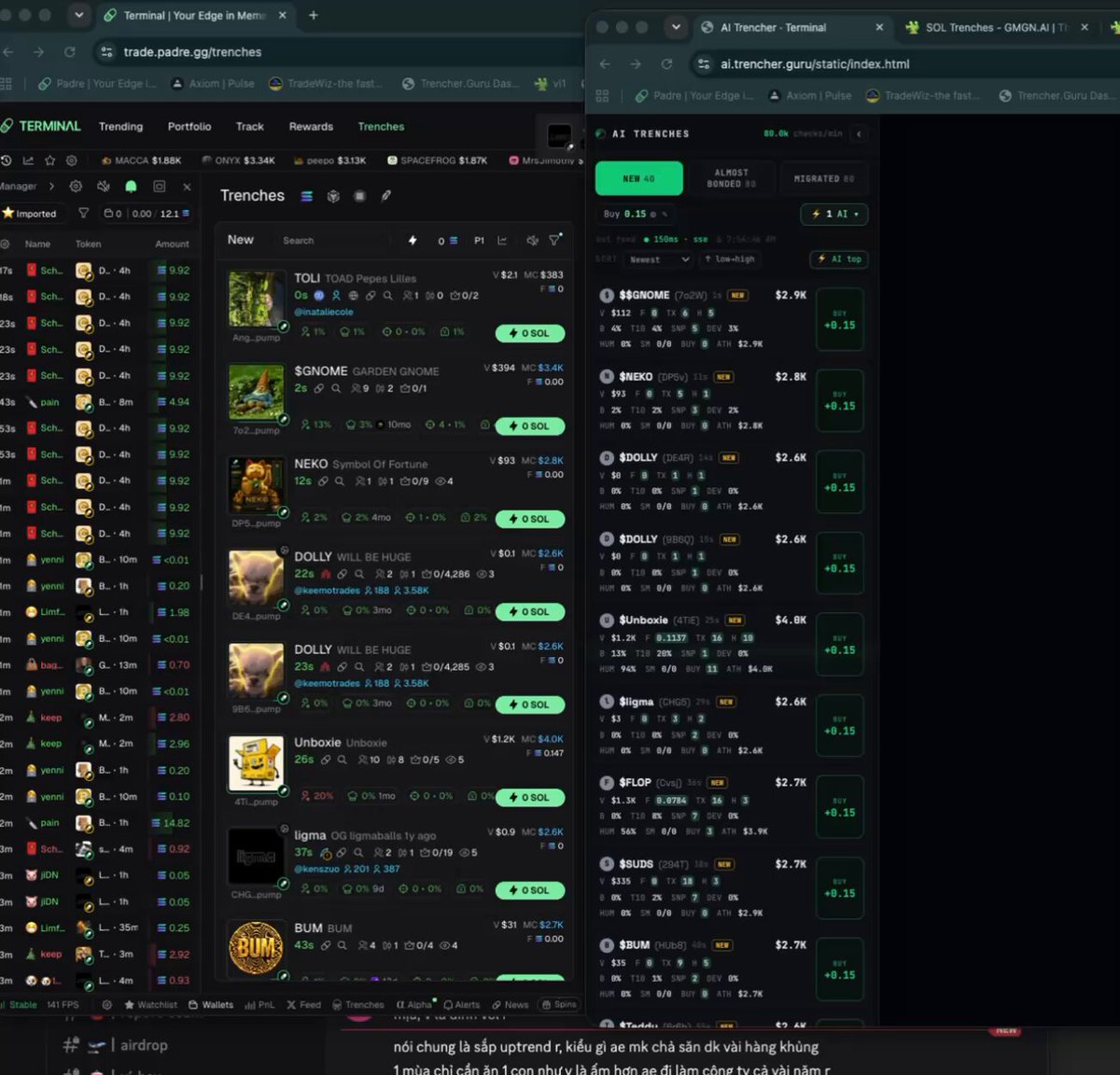This screenshot has width=1120, height=1075.
Task: Open favorites star icon in Terminal ticker bar
Action: (x=50, y=161)
